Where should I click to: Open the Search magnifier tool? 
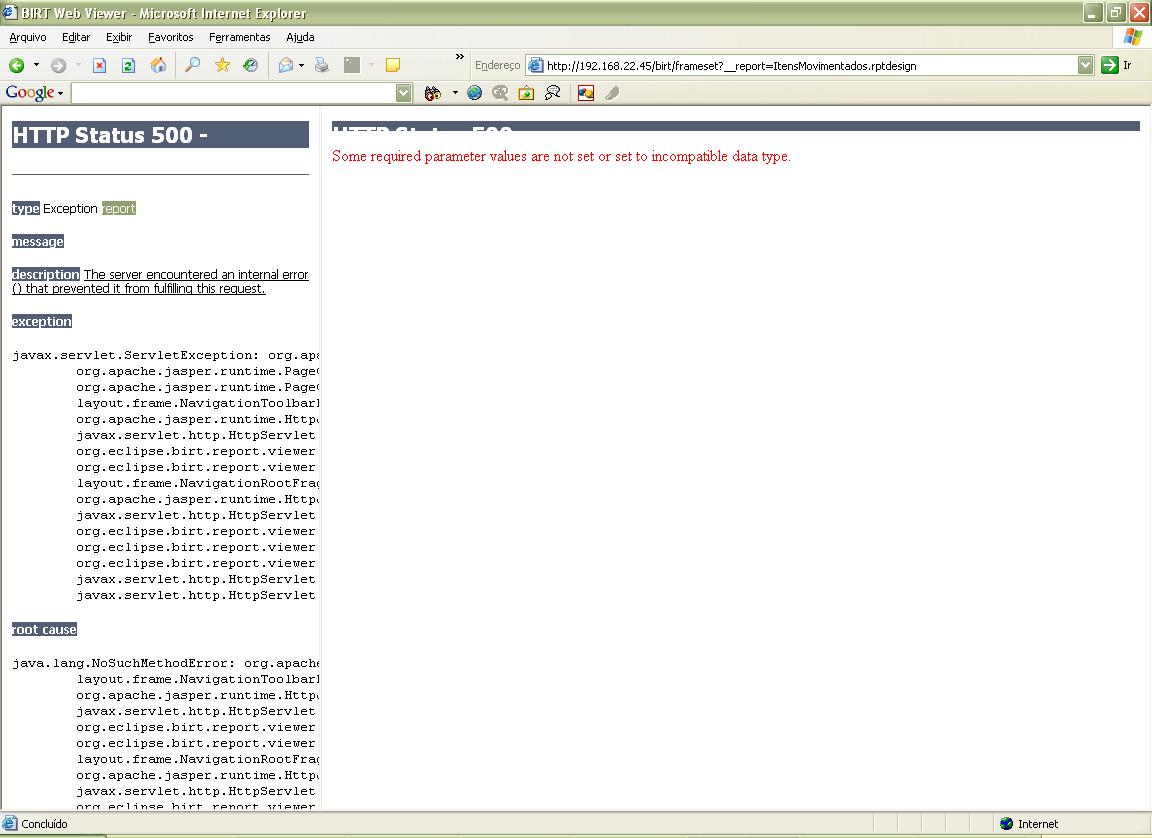192,65
